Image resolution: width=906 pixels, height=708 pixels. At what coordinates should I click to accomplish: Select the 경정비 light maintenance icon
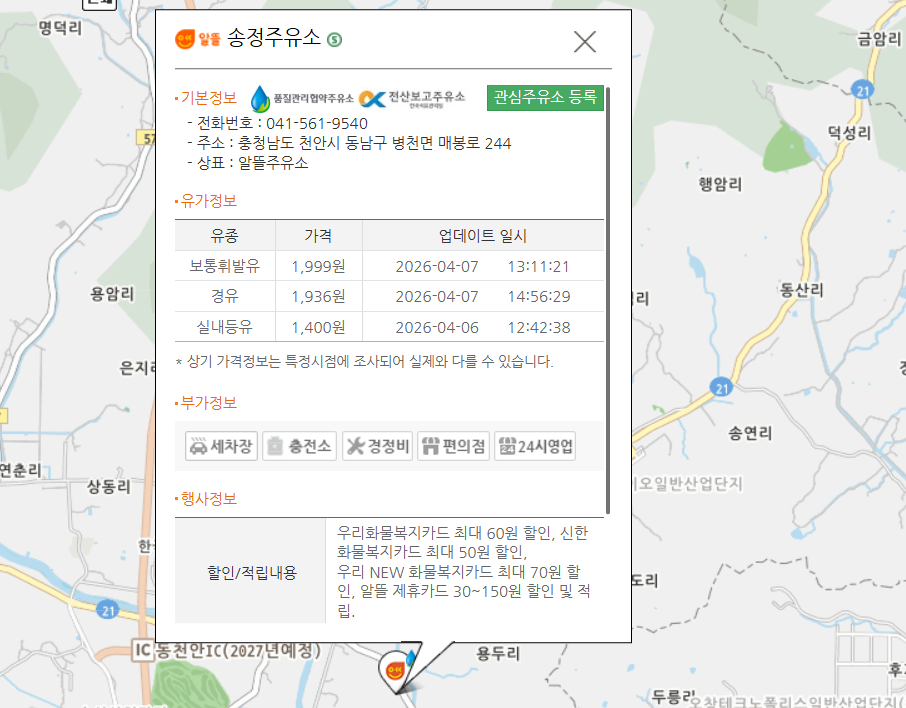(377, 447)
